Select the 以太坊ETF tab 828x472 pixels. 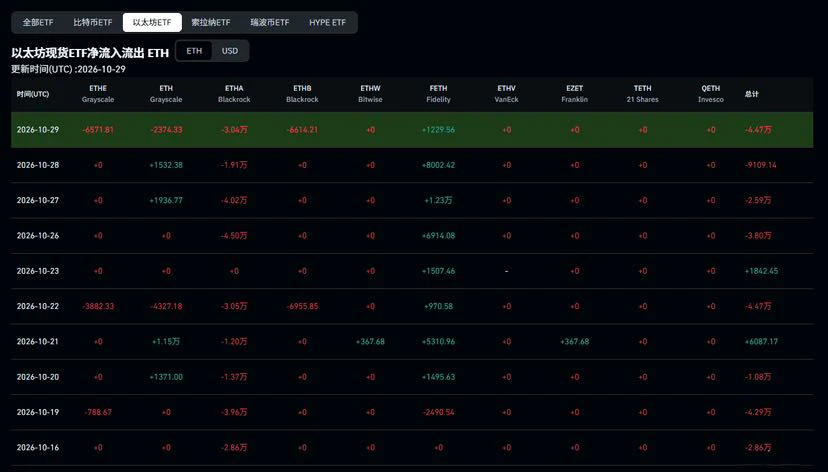point(152,23)
